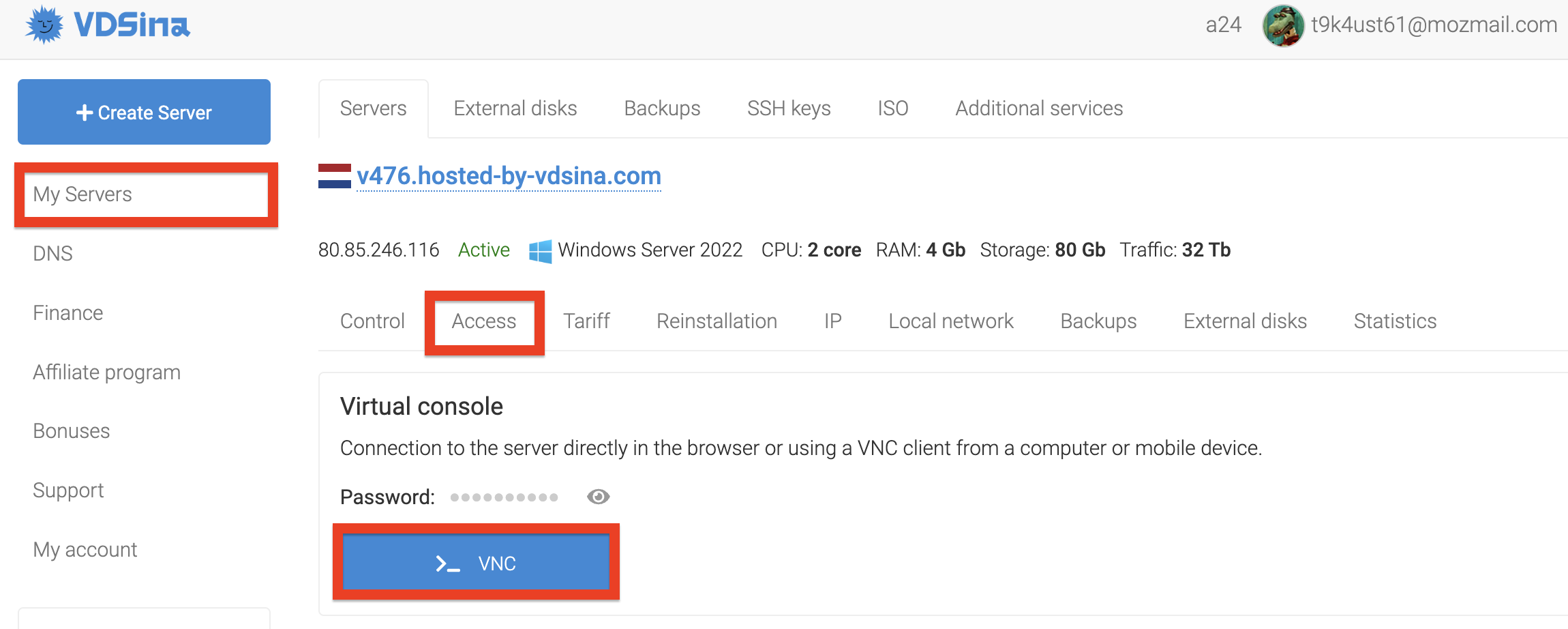Click the Windows logo icon
This screenshot has width=1568, height=629.
541,251
